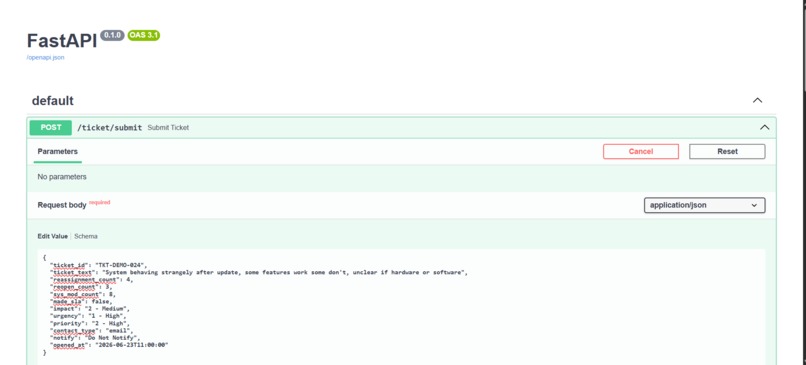Click the "contact_type": "email" line
The height and width of the screenshot is (365, 806).
click(x=91, y=331)
